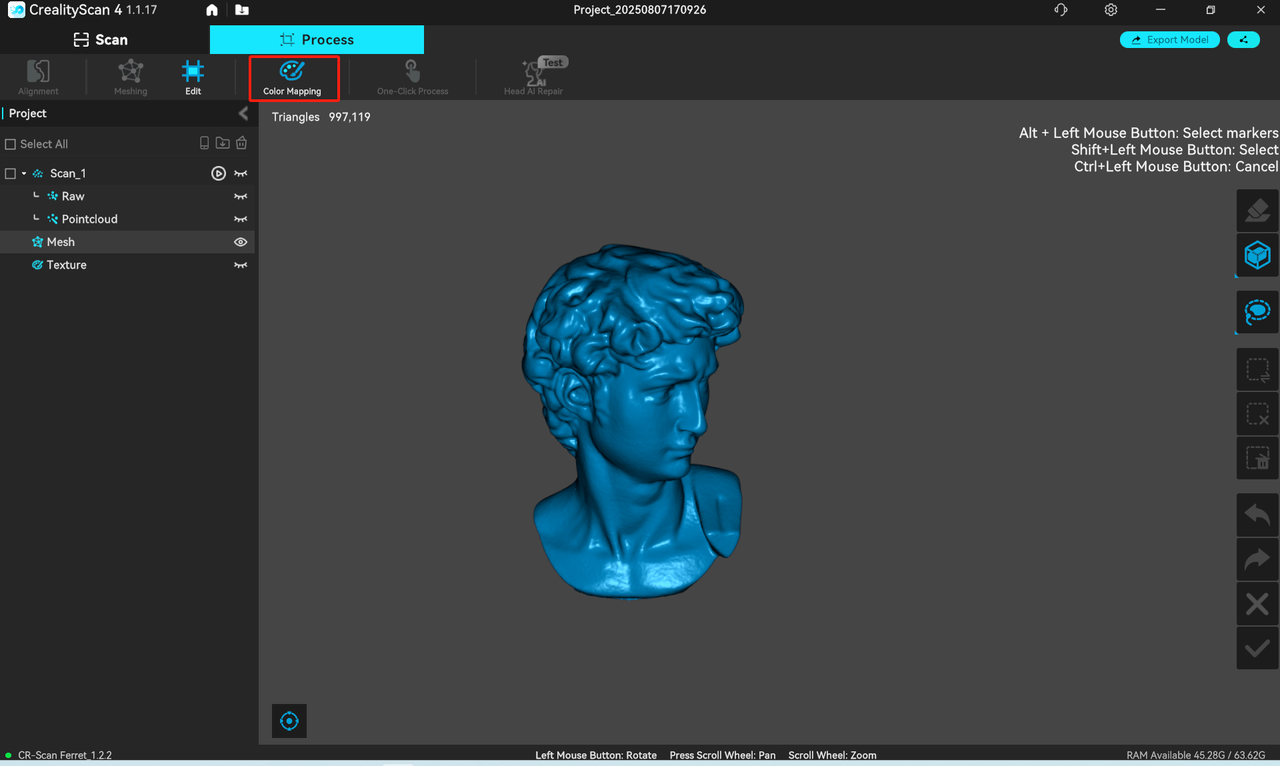The height and width of the screenshot is (766, 1280).
Task: Select the Edit tool in toolbar
Action: tap(193, 77)
